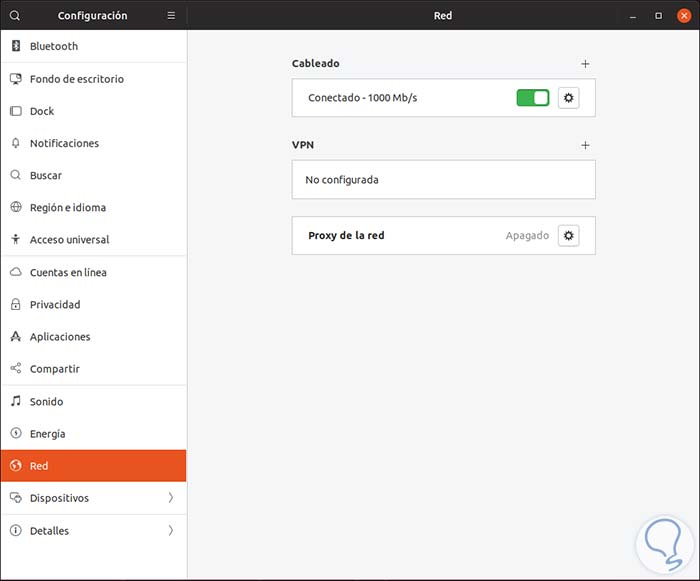Click the search icon in the Configuración header
Image resolution: width=700 pixels, height=581 pixels.
[15, 16]
